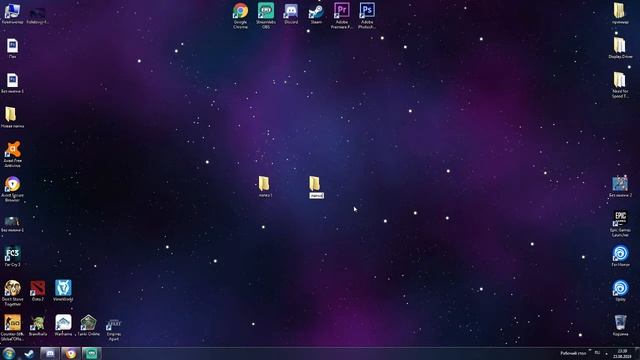Switch to the browser taskbar button

point(71,353)
